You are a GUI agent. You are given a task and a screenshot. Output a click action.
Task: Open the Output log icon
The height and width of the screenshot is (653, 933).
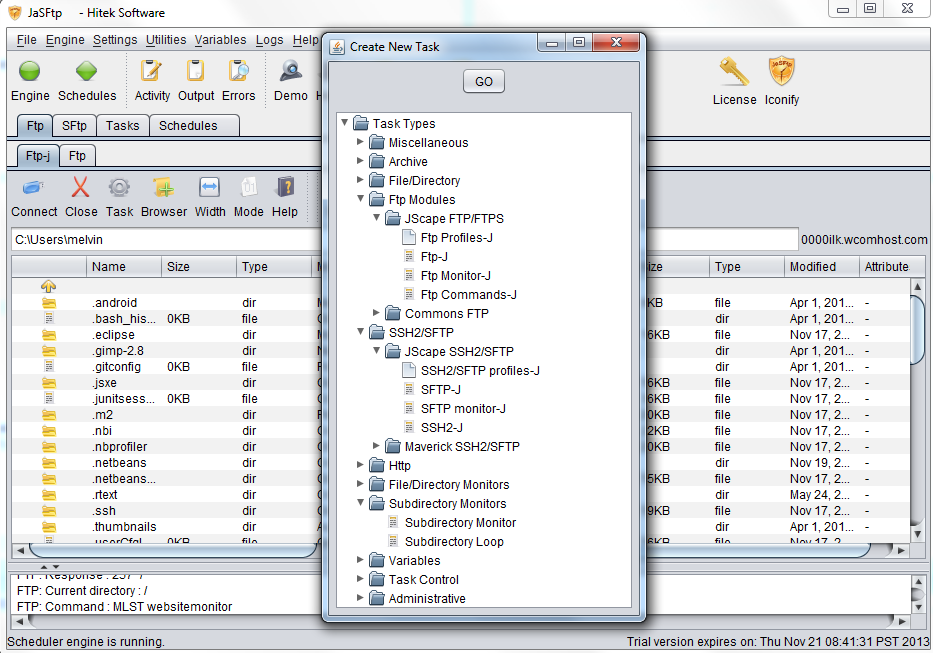[195, 71]
